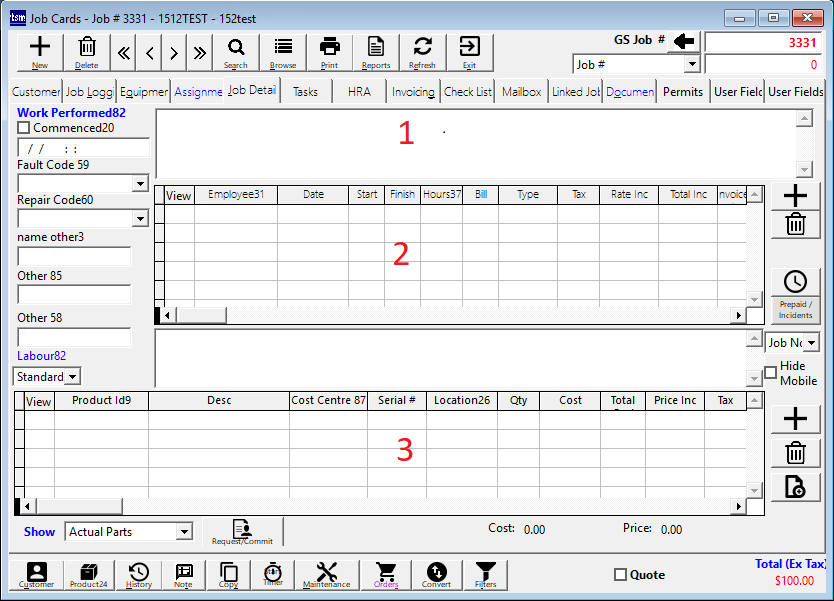Open the Search magnifier tool
Image resolution: width=834 pixels, height=601 pixels.
click(x=235, y=50)
